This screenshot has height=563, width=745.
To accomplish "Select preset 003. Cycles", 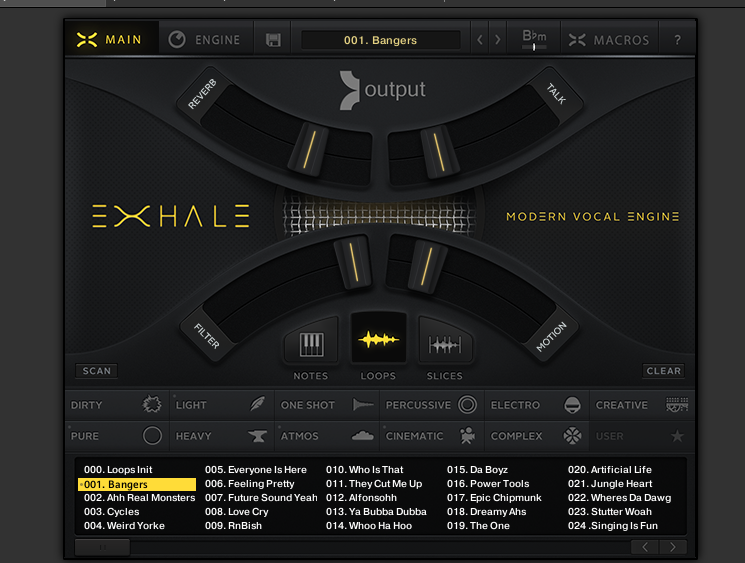I will [112, 512].
